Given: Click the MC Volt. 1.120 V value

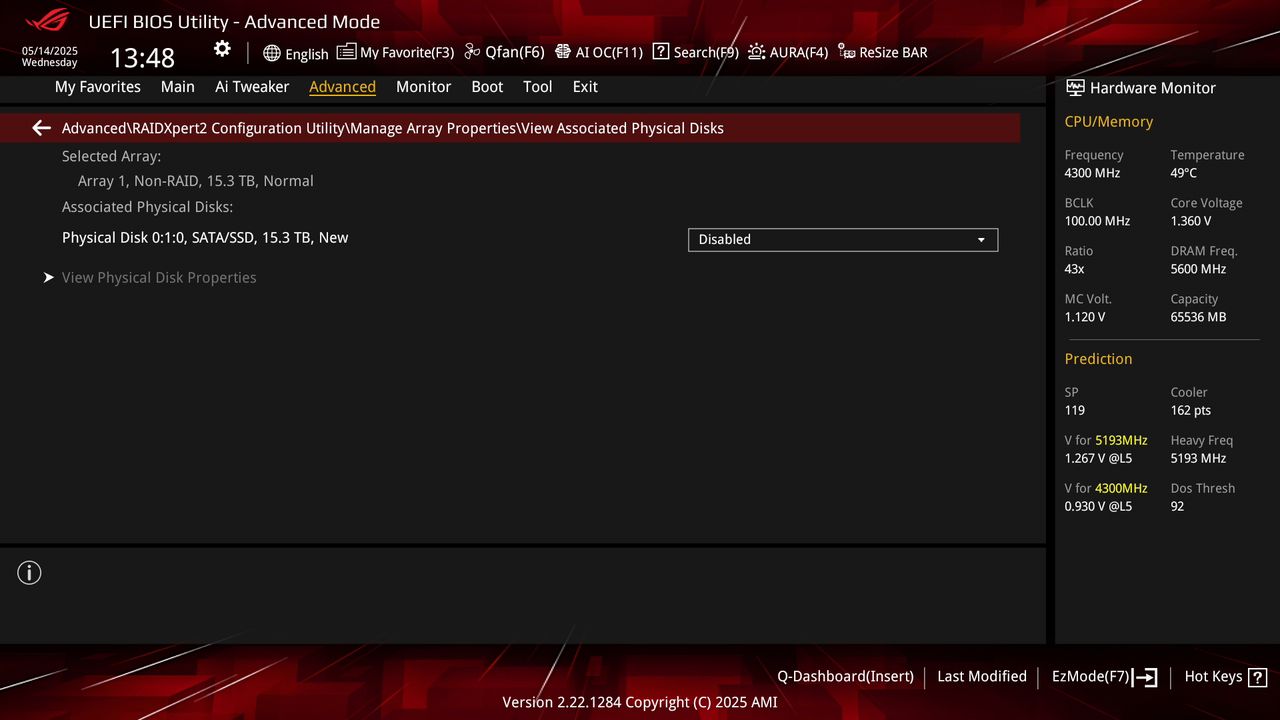Looking at the screenshot, I should [1085, 317].
